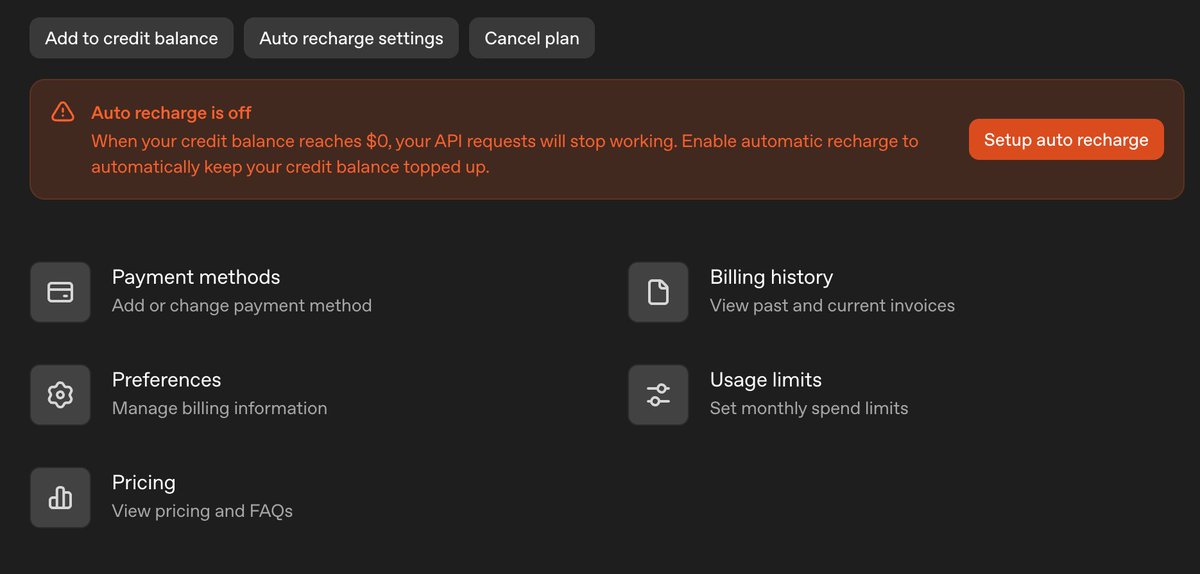Open Auto recharge settings
Viewport: 1200px width, 574px height.
coord(351,38)
